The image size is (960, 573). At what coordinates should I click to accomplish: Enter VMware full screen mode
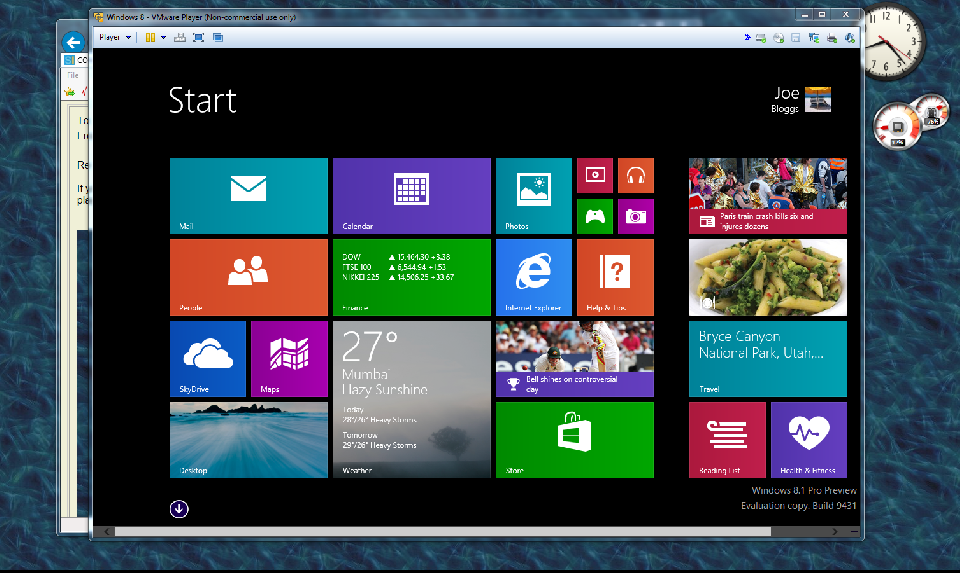pos(198,38)
